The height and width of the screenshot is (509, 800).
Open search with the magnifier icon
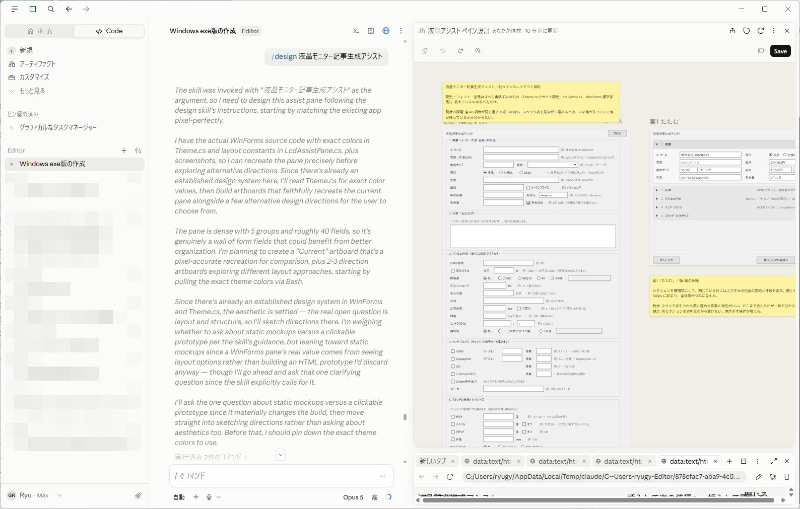pos(51,9)
